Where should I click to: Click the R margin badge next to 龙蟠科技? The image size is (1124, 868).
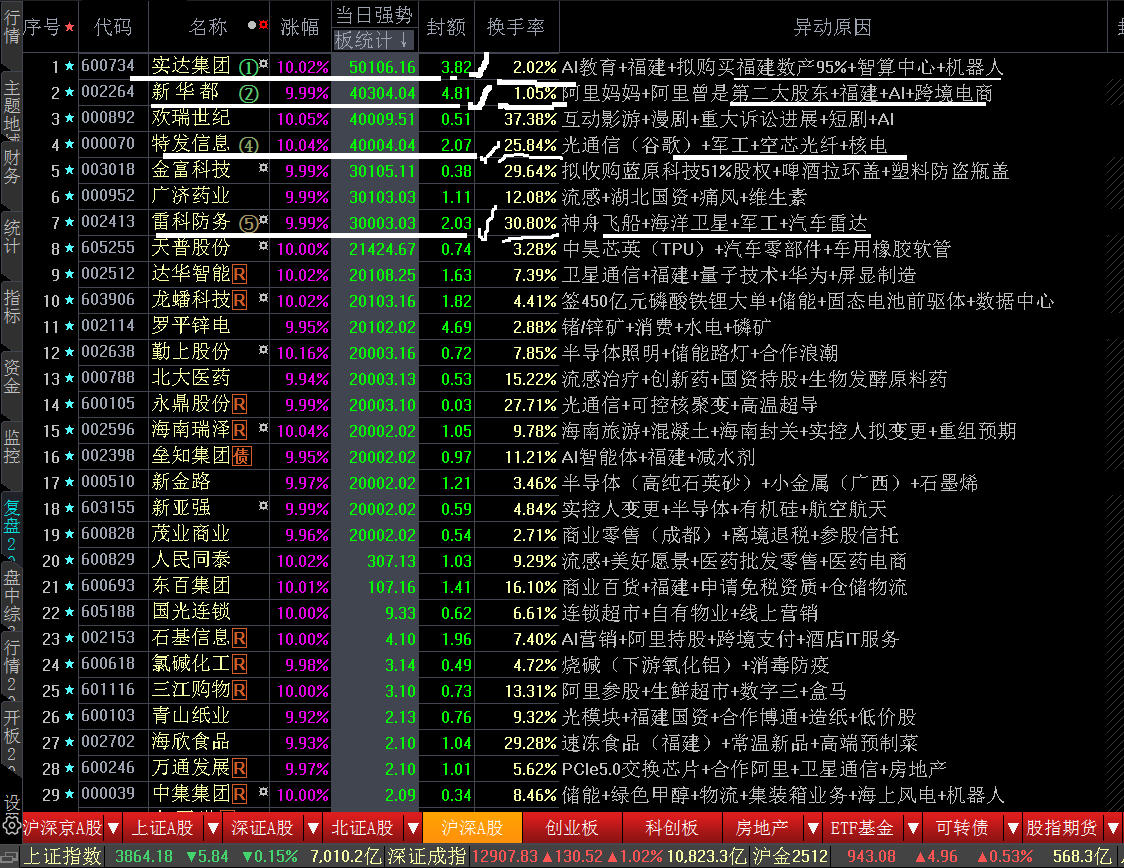tap(239, 300)
